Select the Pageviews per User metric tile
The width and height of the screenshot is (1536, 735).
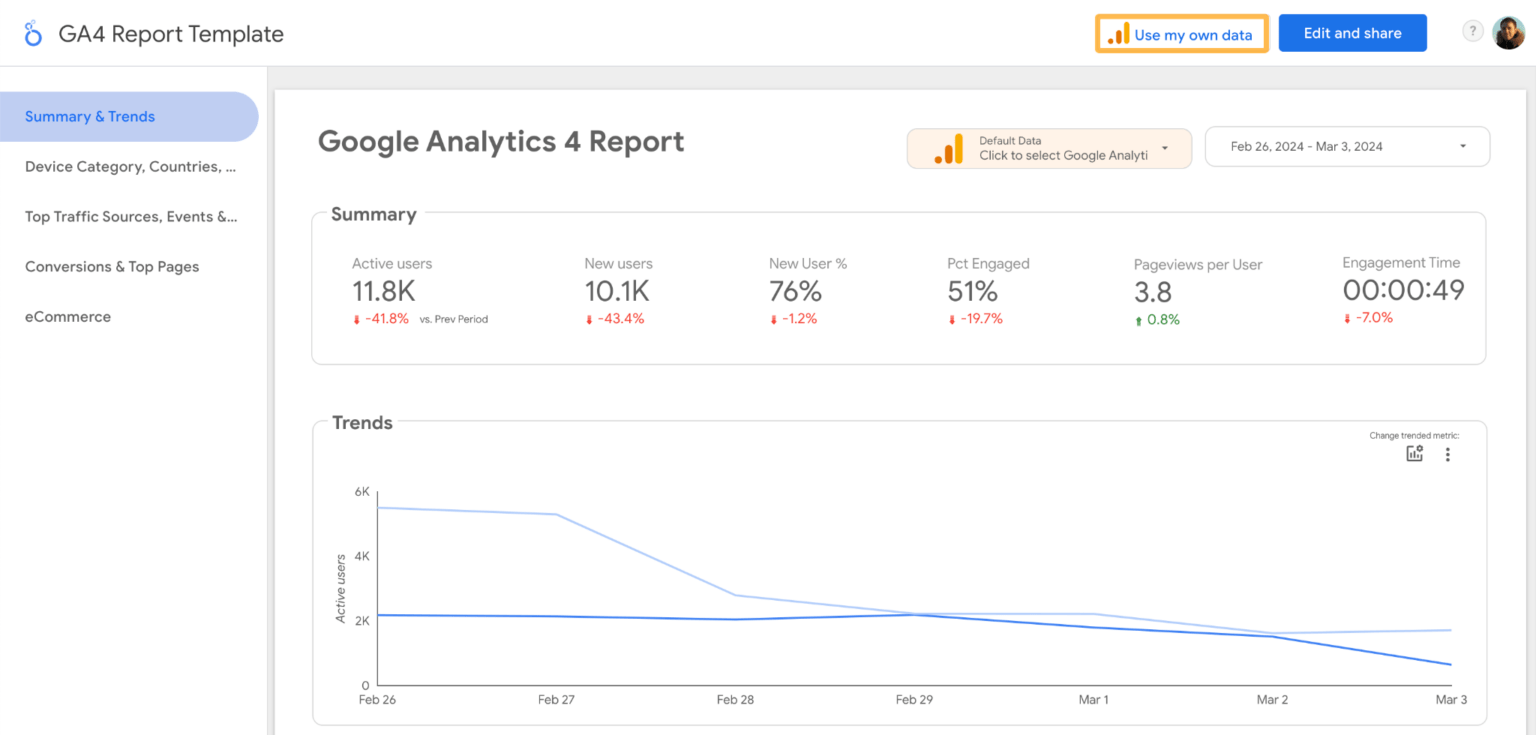click(1197, 290)
